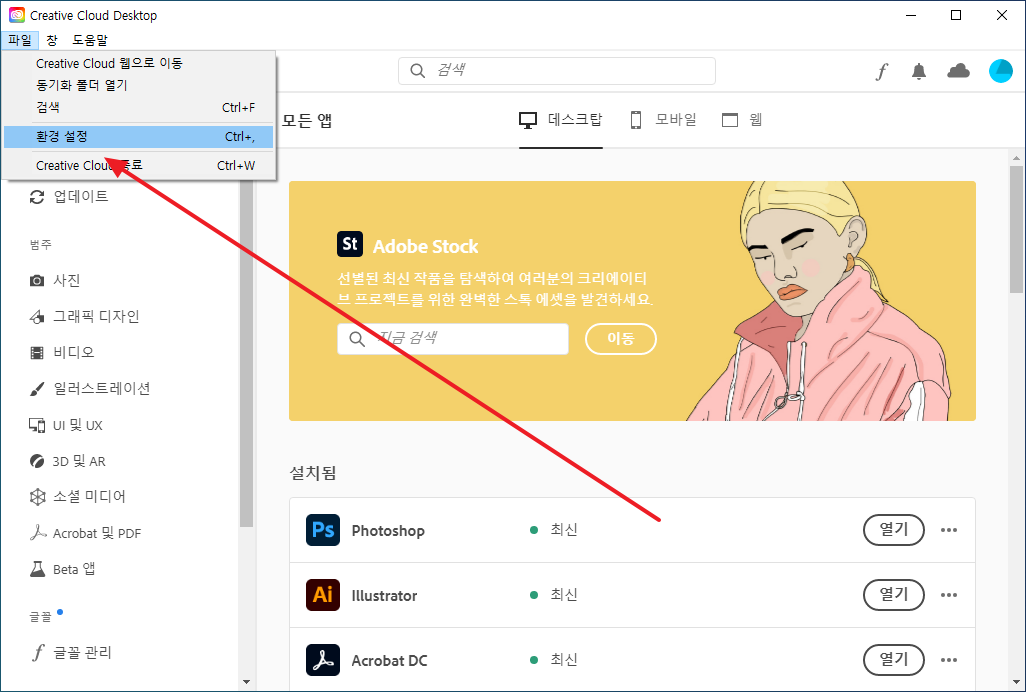Click the 이동 button on Stock banner

(620, 339)
